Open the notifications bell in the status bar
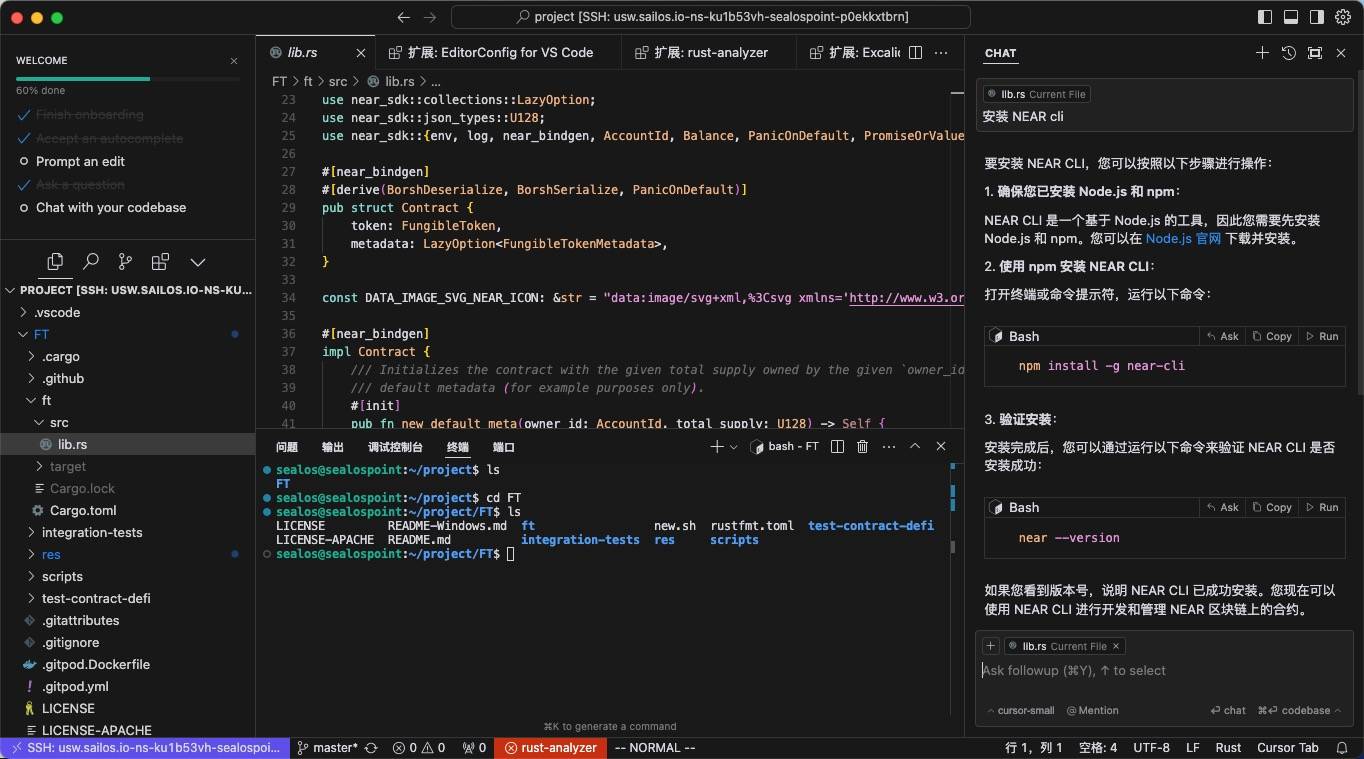The width and height of the screenshot is (1364, 759). 1341,747
